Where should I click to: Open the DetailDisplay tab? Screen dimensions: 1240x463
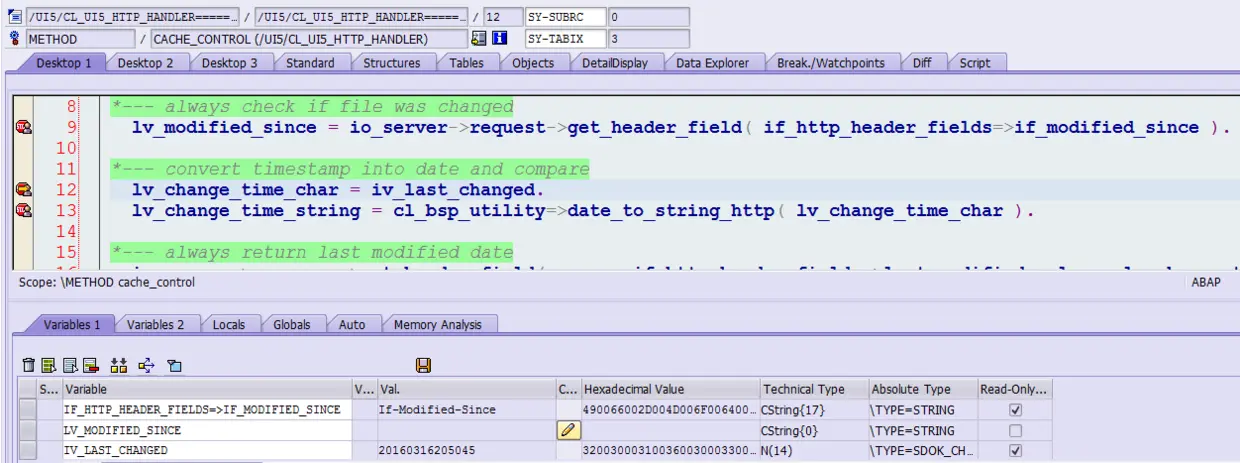(615, 62)
